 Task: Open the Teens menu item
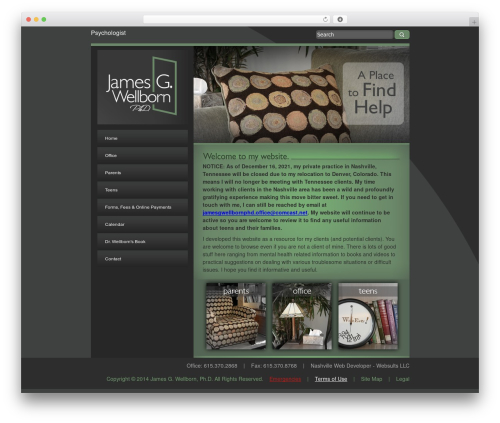tap(142, 190)
